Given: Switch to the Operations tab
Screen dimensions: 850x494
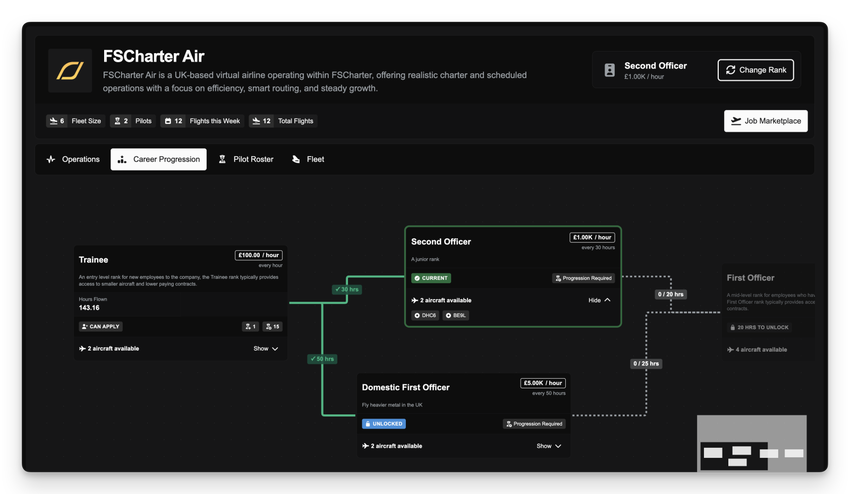Looking at the screenshot, I should pos(73,159).
